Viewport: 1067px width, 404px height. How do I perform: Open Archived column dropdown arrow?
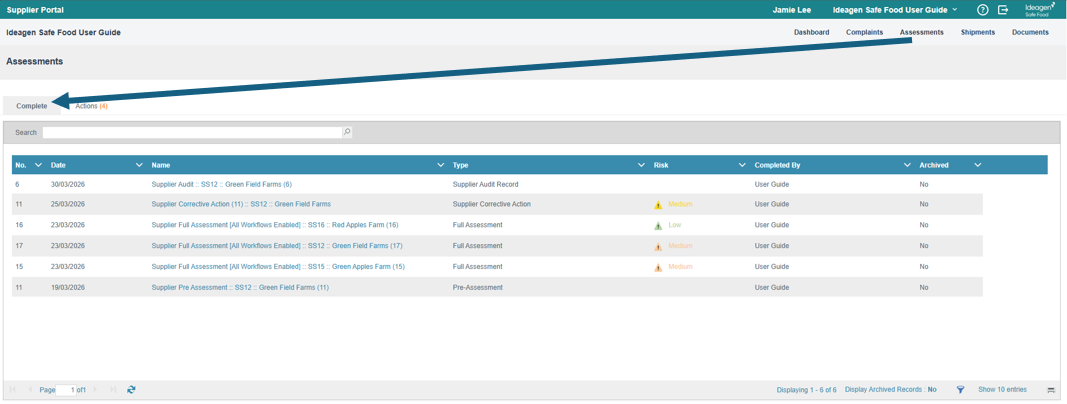[x=978, y=165]
